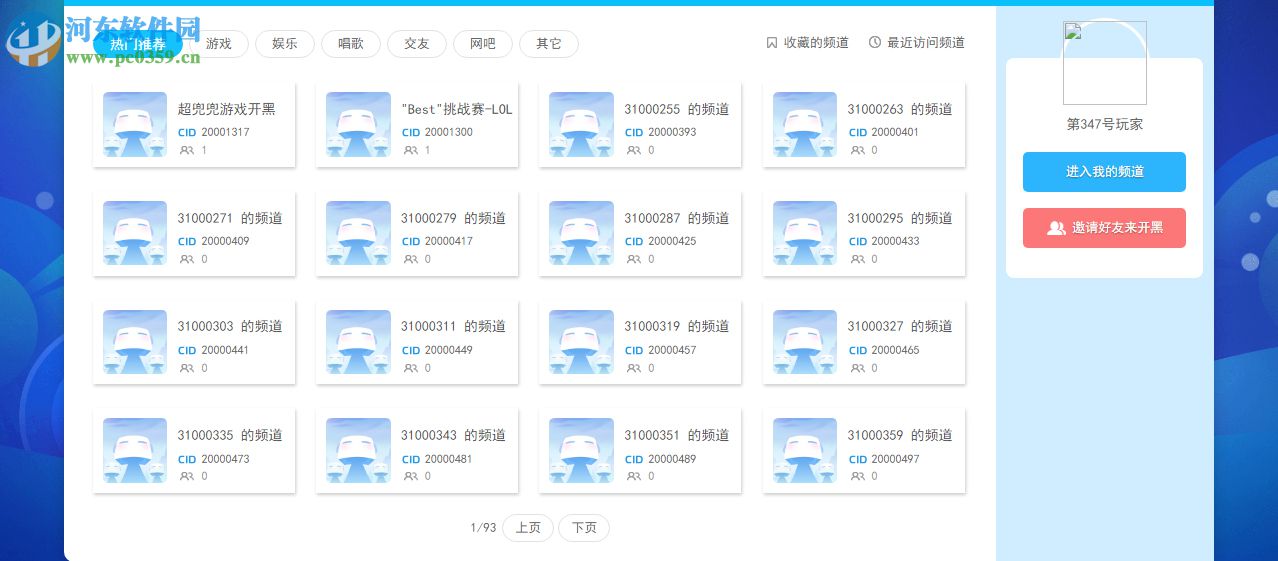Click thumbnail of 31000359 channel
The width and height of the screenshot is (1278, 561).
click(805, 451)
